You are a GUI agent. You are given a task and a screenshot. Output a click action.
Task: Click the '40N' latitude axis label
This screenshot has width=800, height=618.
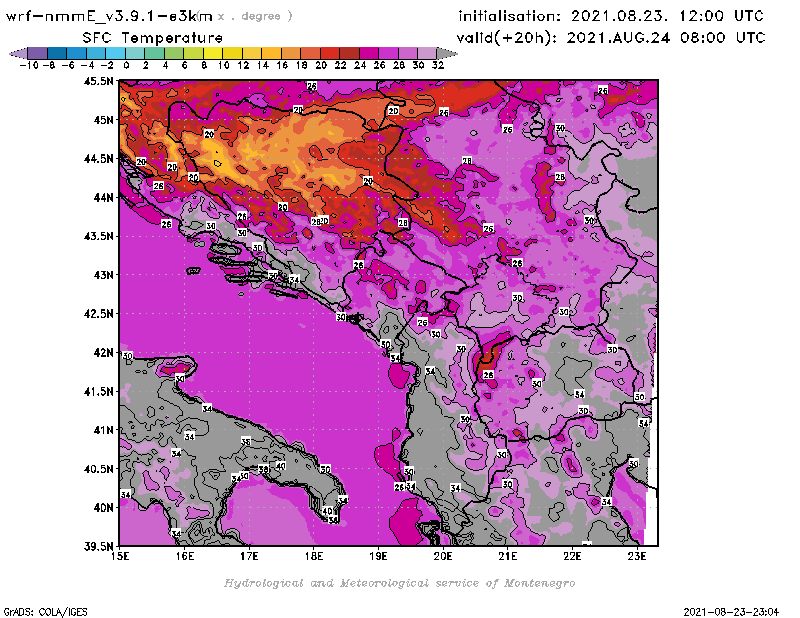point(104,508)
